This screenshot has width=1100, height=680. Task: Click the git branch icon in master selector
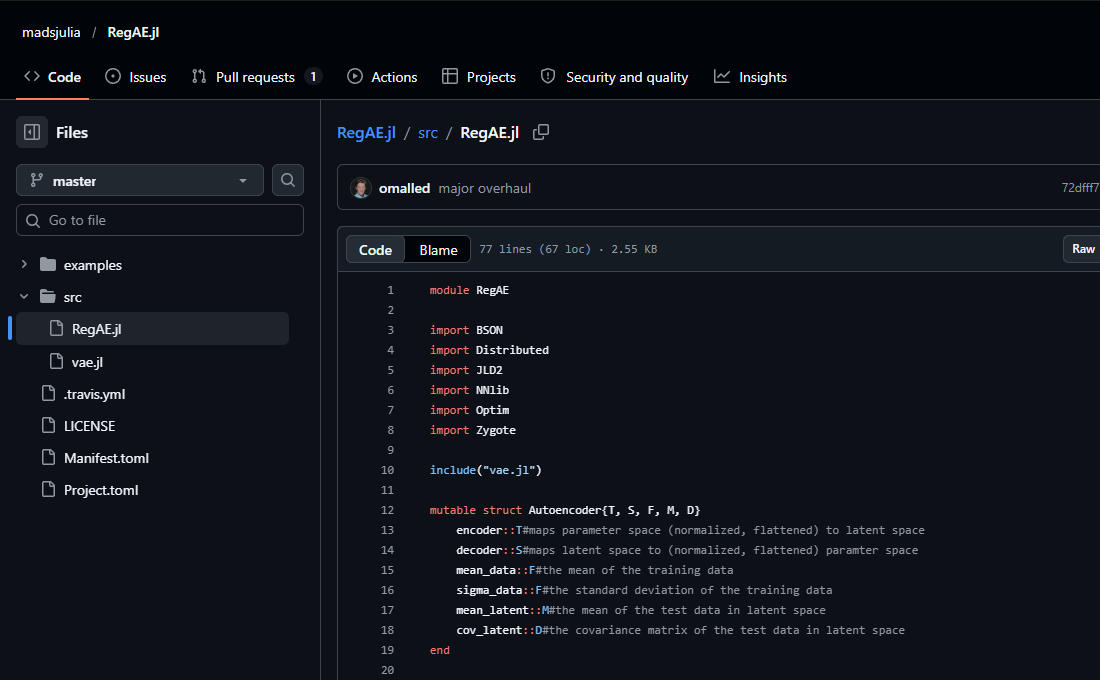(x=36, y=180)
